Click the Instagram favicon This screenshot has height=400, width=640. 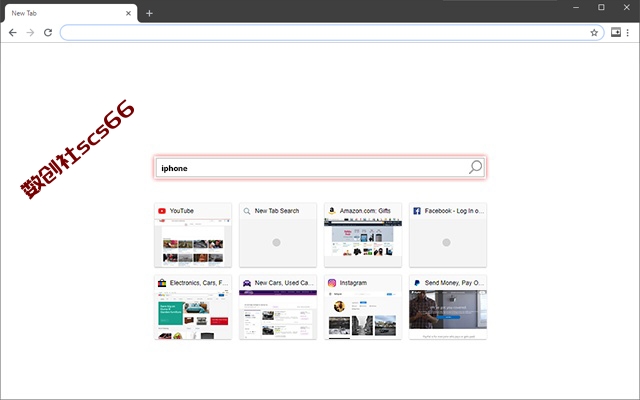tap(332, 283)
